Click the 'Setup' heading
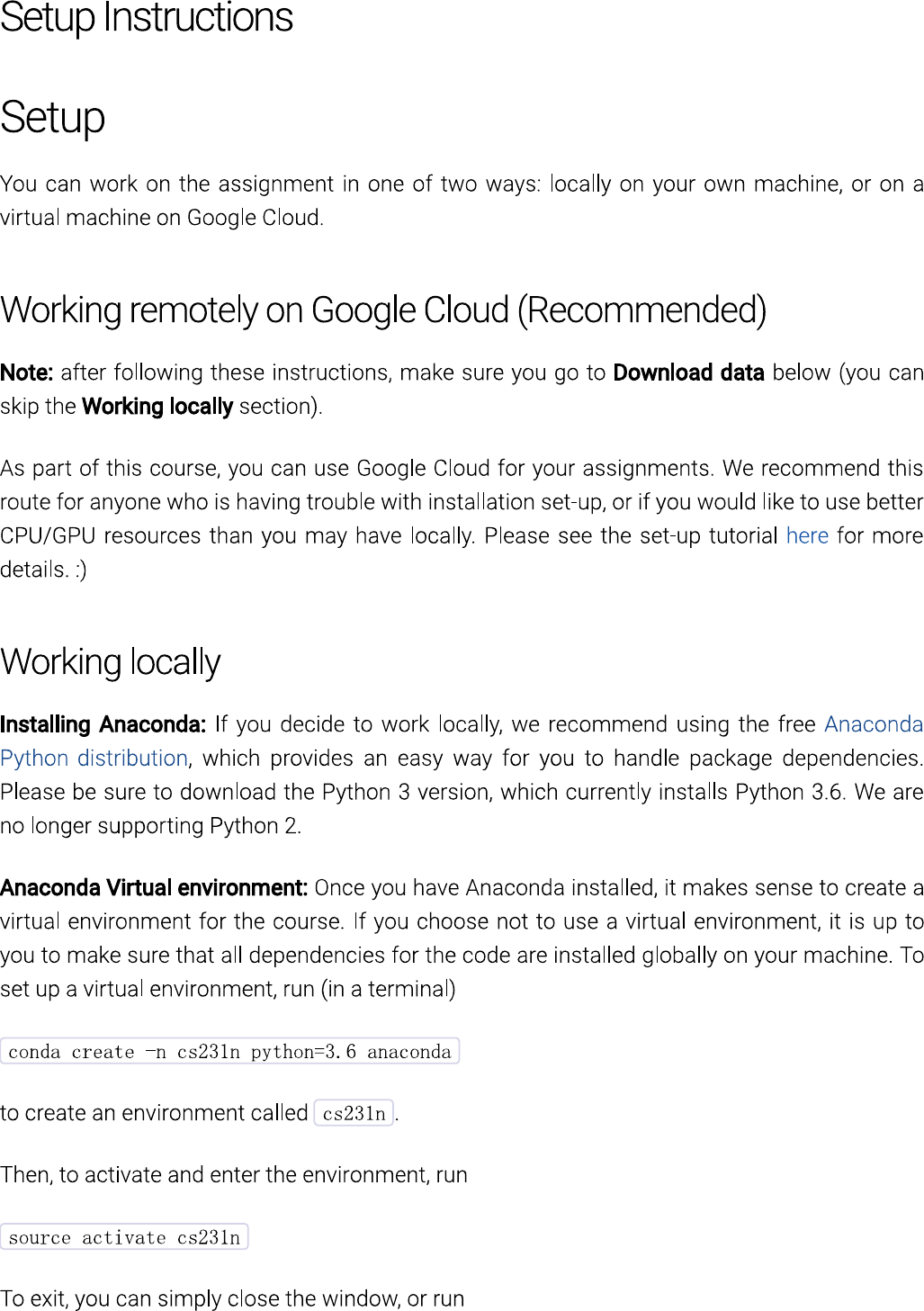Screen dimensions: 924x1311 point(52,118)
